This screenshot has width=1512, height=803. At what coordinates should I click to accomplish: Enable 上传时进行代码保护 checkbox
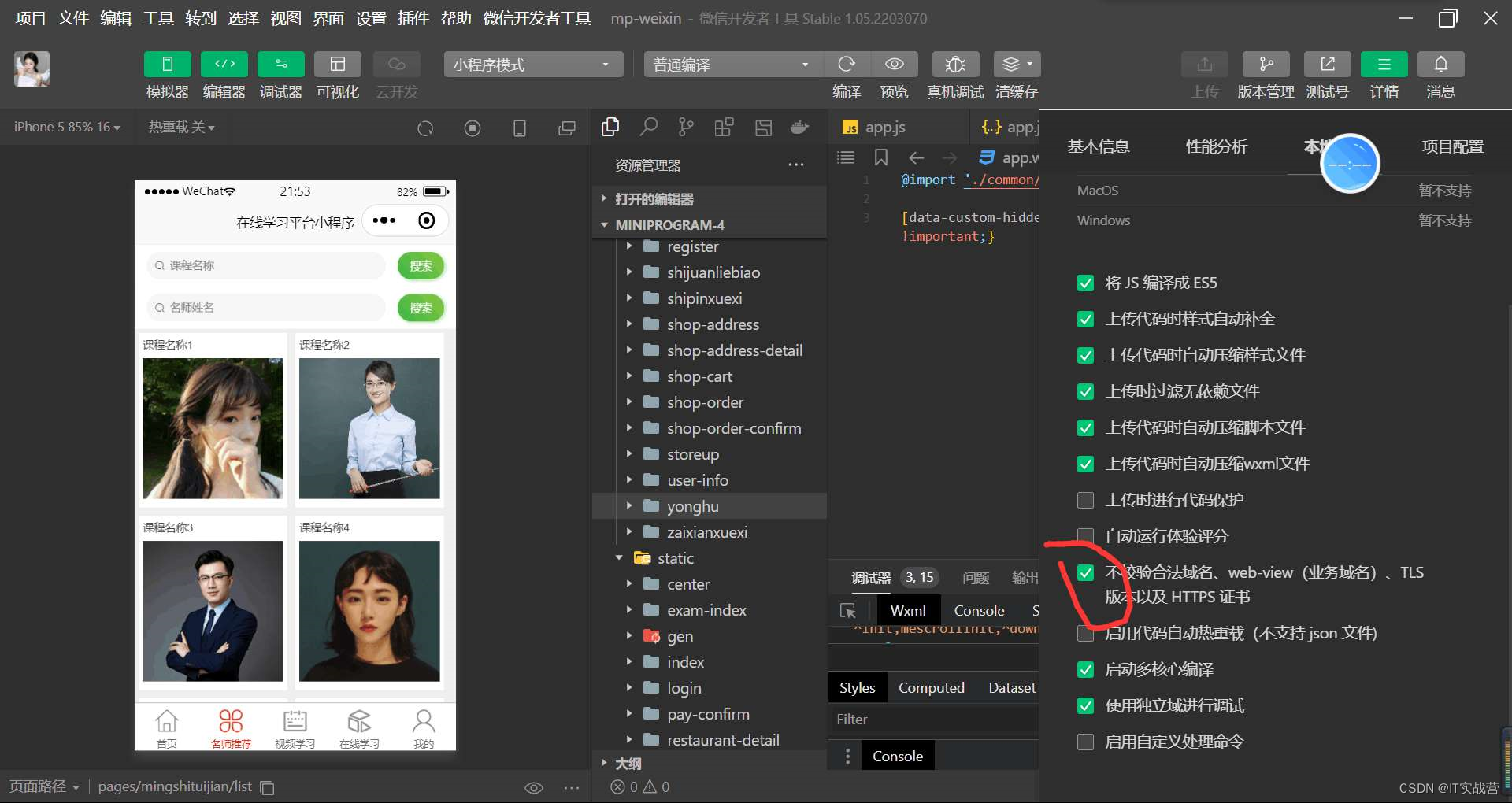click(1085, 501)
